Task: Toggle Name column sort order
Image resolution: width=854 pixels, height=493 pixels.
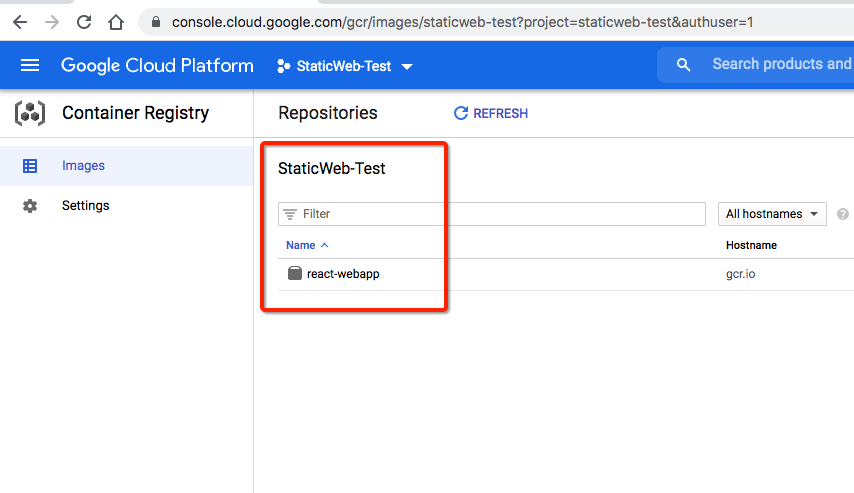Action: coord(307,245)
